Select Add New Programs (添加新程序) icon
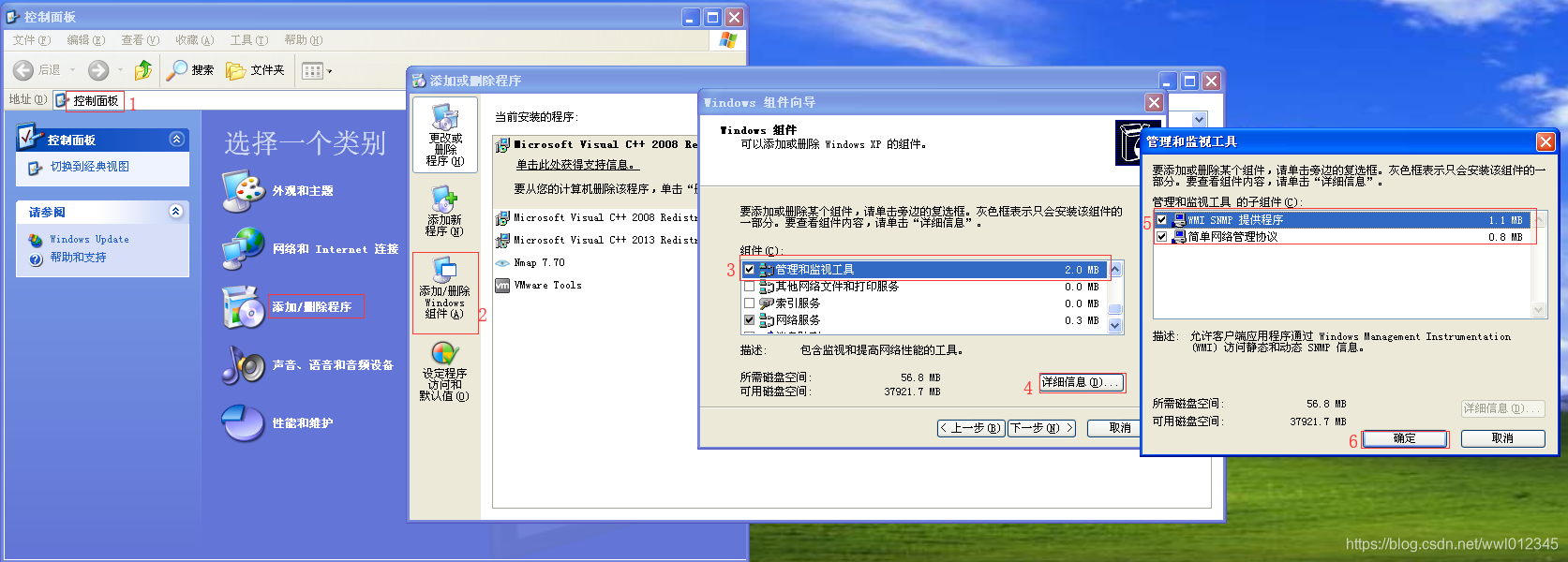This screenshot has width=1568, height=562. point(445,199)
